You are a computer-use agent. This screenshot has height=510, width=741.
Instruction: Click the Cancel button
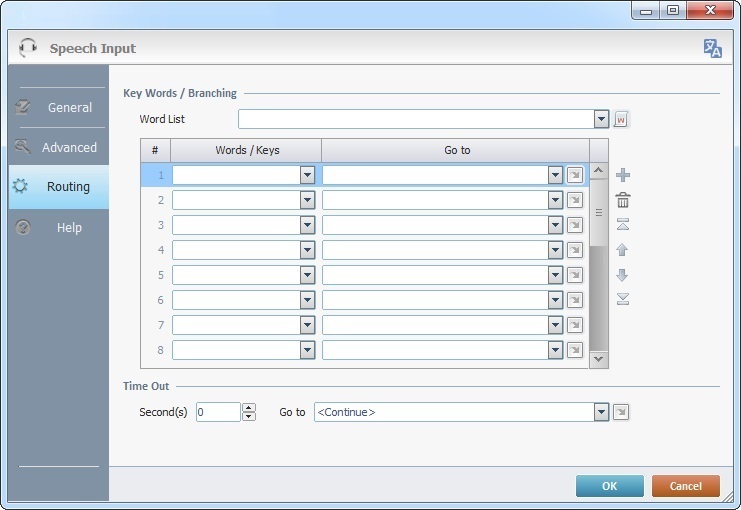tap(685, 486)
